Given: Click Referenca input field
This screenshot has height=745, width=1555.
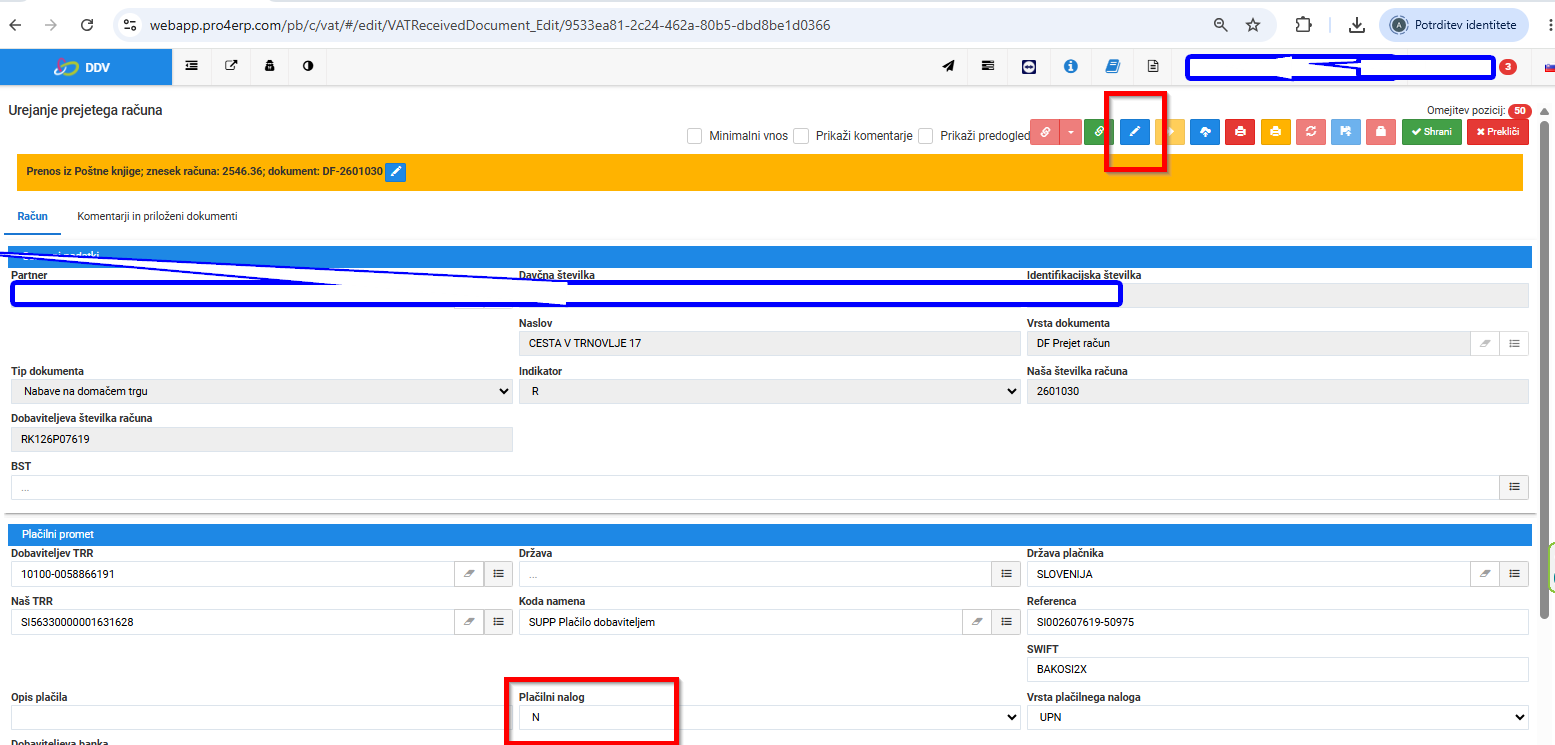Looking at the screenshot, I should click(1278, 622).
